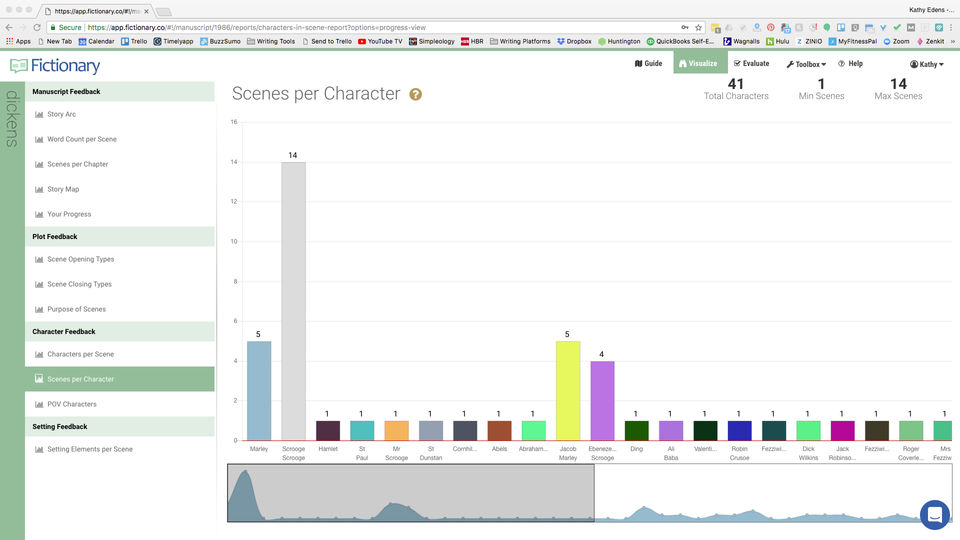
Task: Click the Kathy Edens Chrome profile button
Action: (x=930, y=10)
